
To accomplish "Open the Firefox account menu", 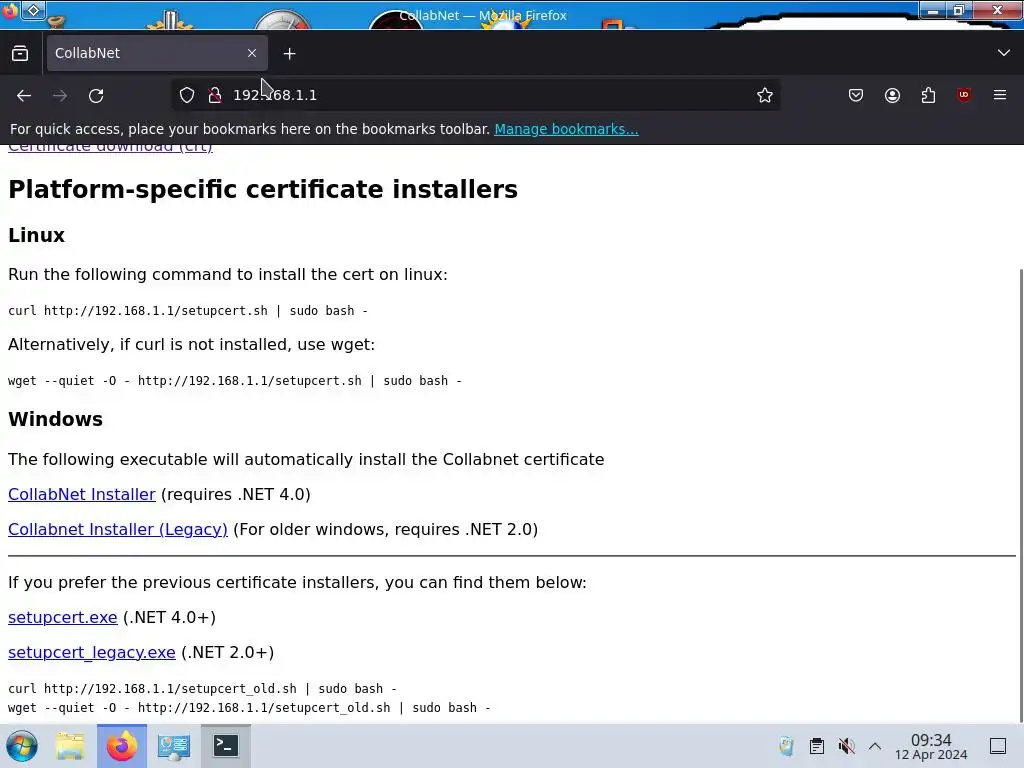I will (892, 95).
